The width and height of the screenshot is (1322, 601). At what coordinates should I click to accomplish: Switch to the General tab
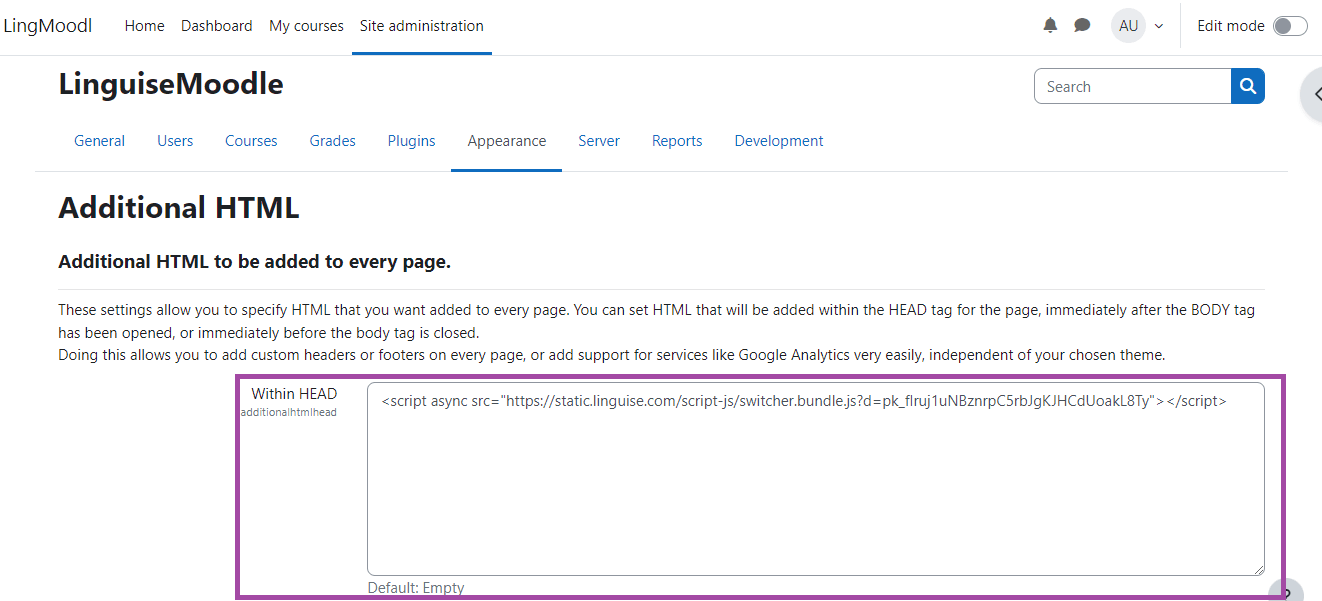pyautogui.click(x=99, y=141)
